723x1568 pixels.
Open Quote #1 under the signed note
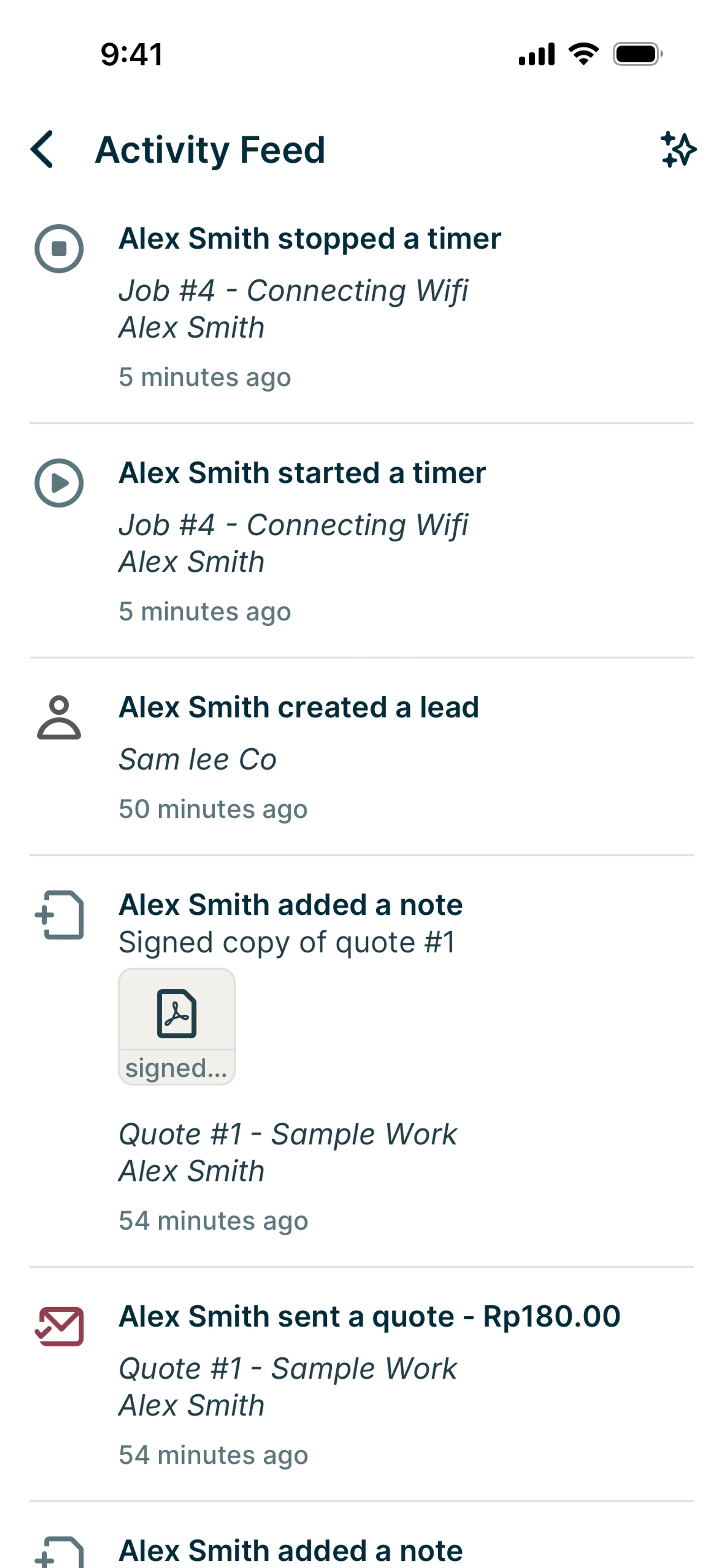[287, 1134]
